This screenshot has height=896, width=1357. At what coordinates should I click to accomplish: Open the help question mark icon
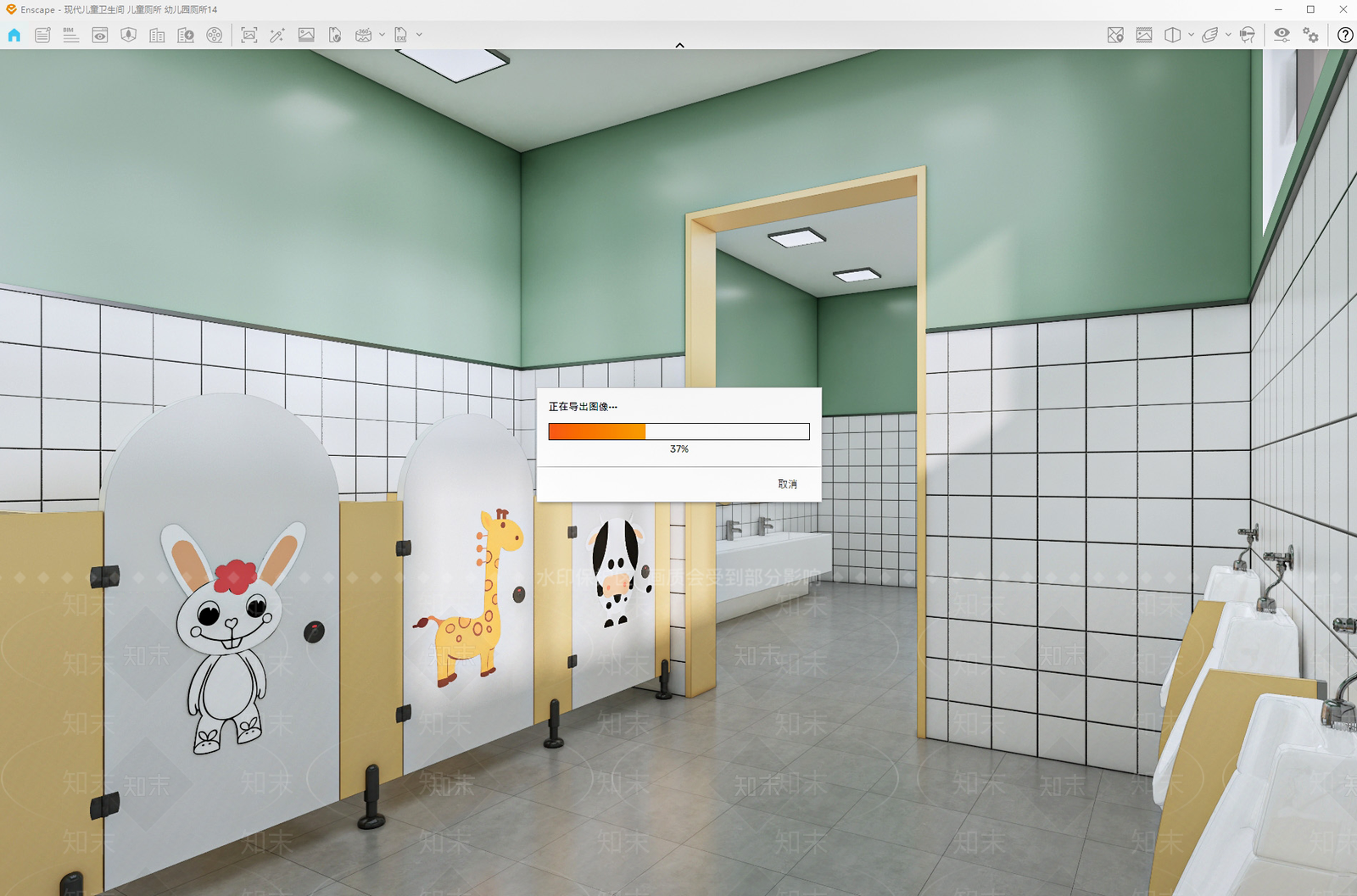pyautogui.click(x=1345, y=35)
